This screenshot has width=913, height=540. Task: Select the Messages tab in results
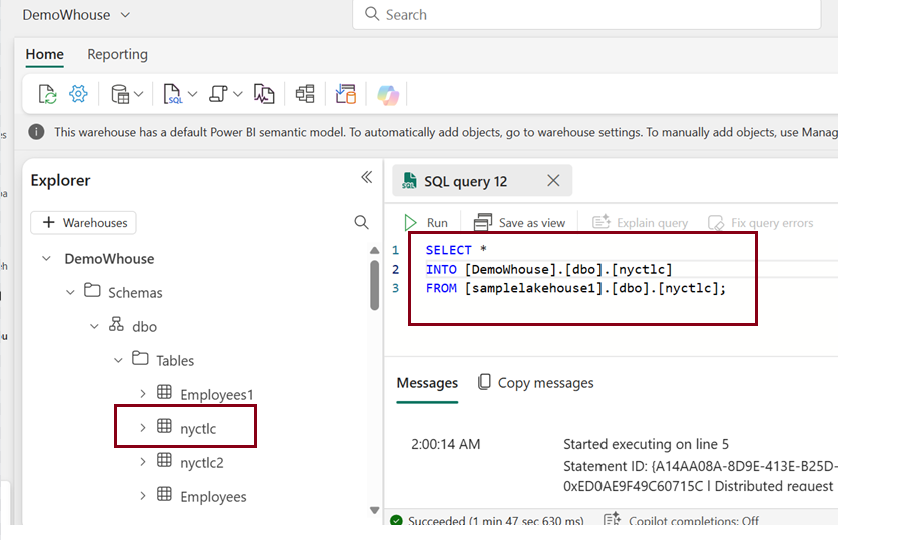[x=427, y=383]
